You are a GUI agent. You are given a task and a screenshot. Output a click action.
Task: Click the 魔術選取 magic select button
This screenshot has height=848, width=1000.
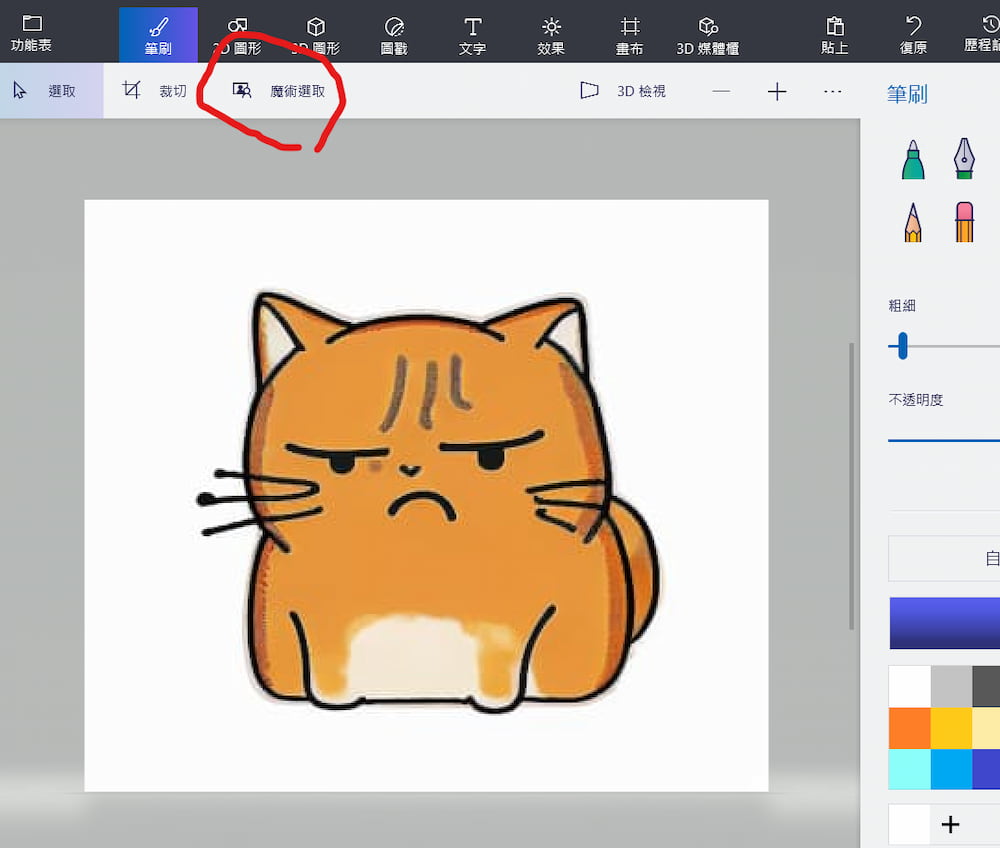pos(278,91)
